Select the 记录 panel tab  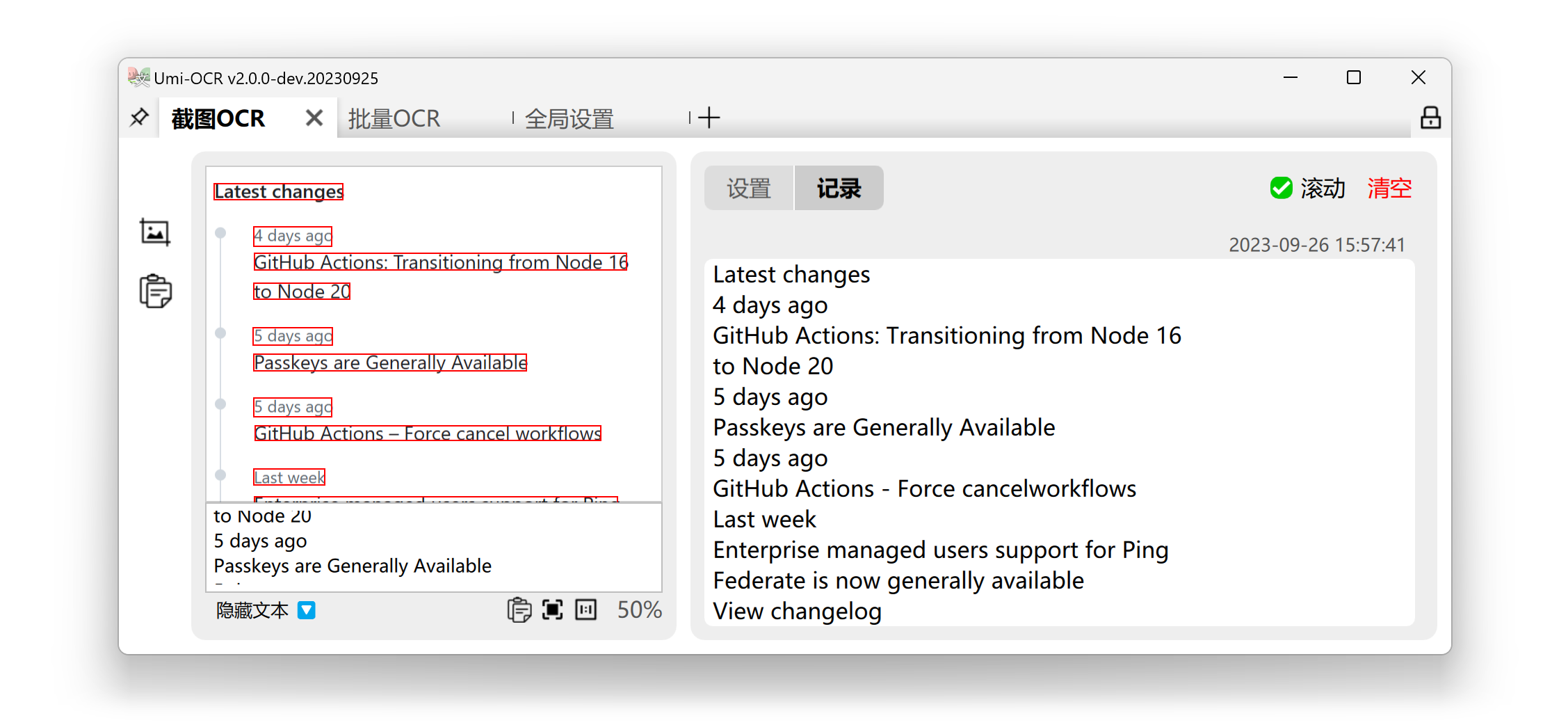838,188
